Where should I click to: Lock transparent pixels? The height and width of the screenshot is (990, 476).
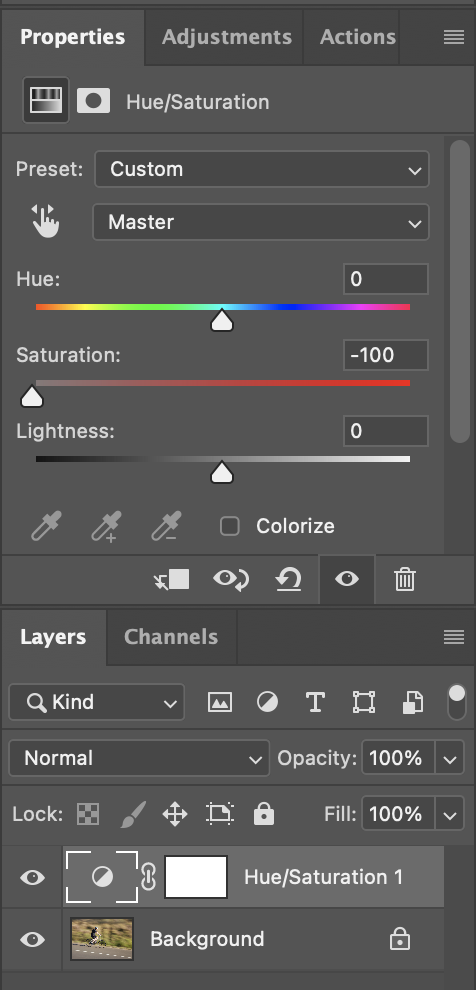[88, 814]
